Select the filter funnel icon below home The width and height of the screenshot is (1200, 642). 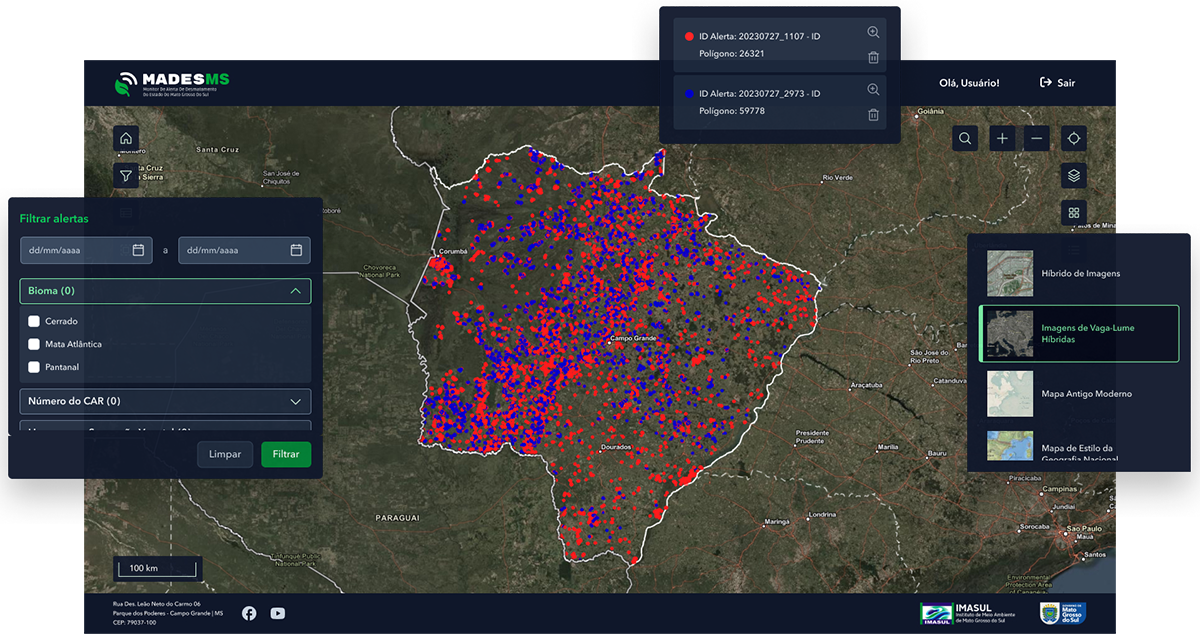pos(125,175)
